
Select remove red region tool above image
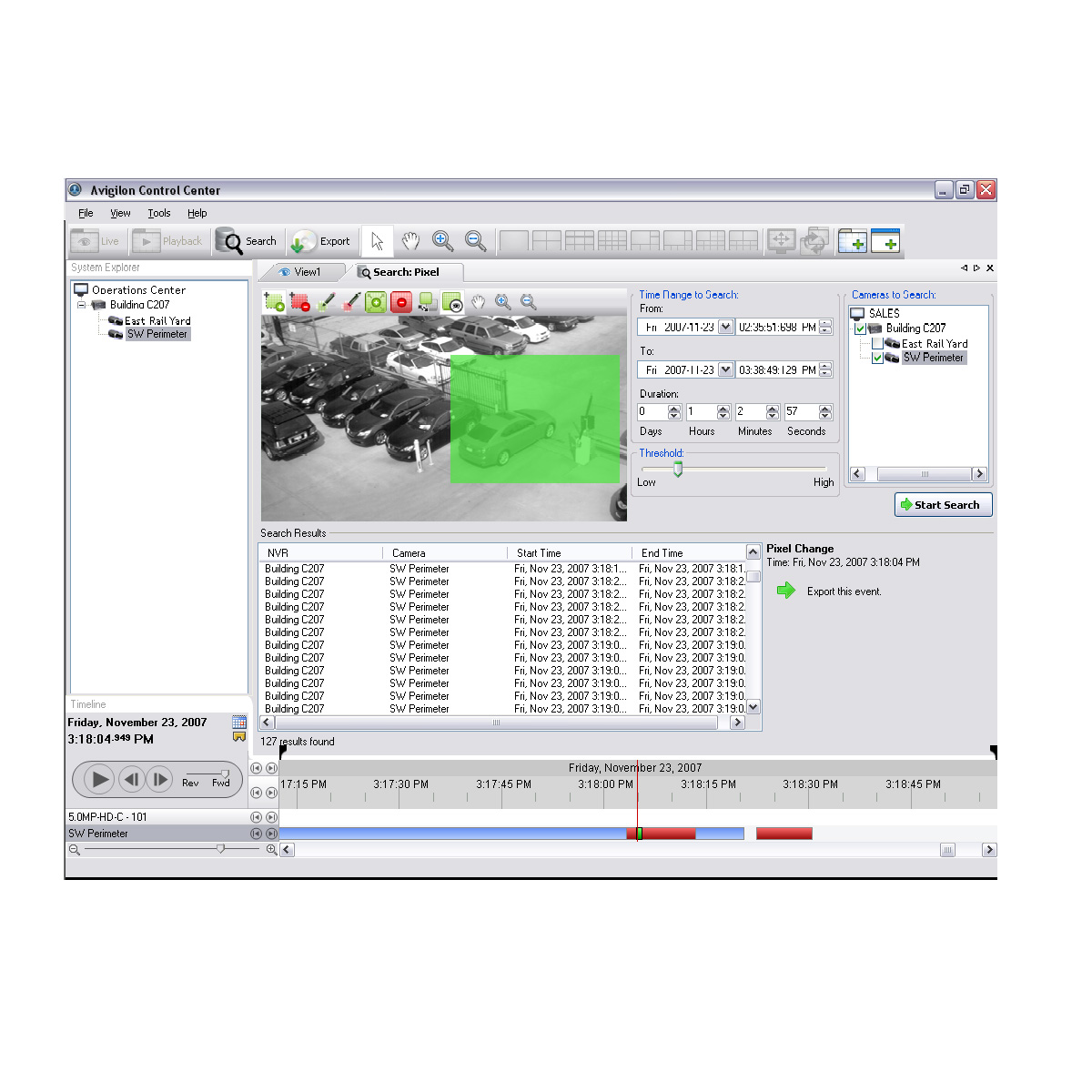[x=299, y=302]
